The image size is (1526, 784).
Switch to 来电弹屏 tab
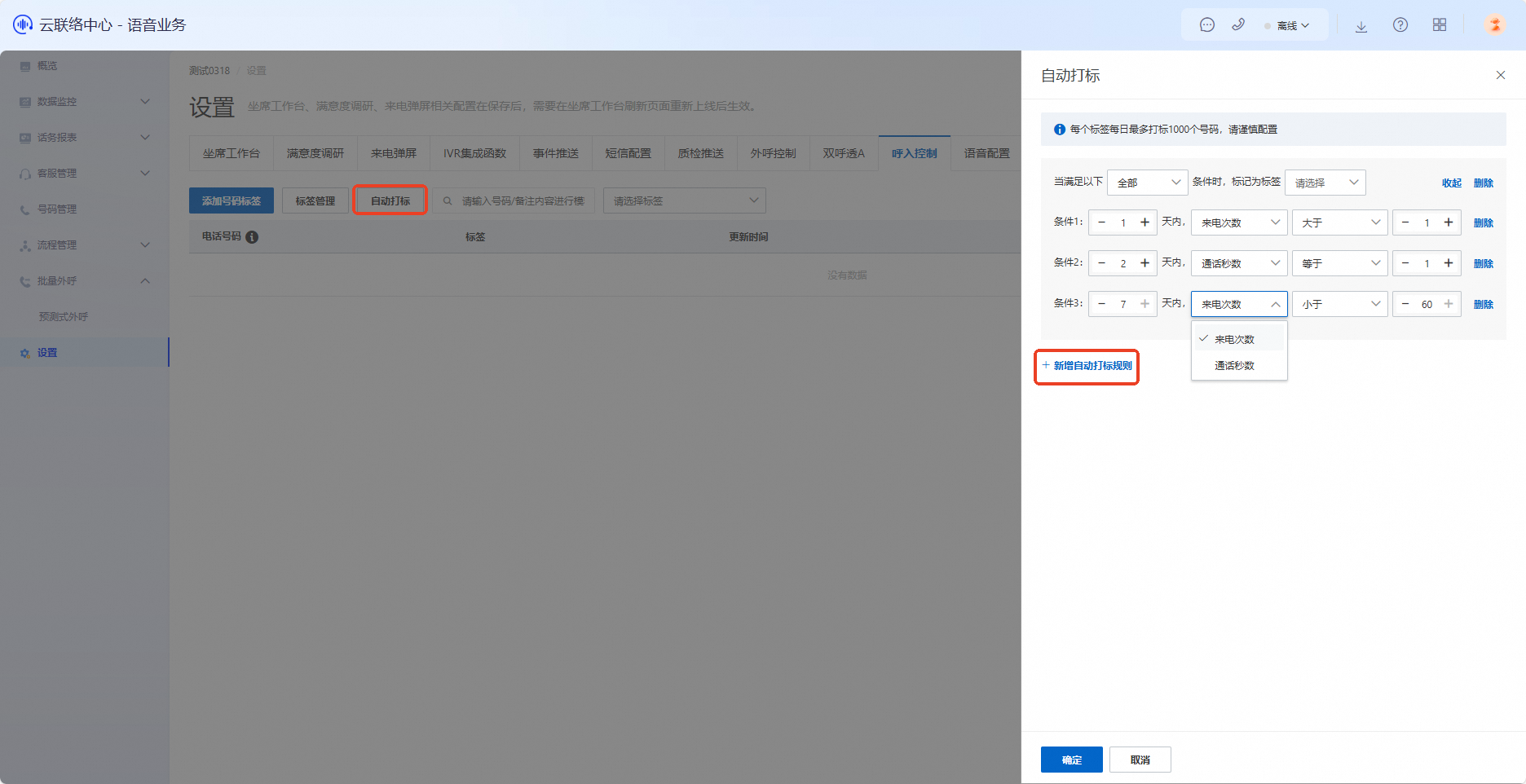(394, 153)
